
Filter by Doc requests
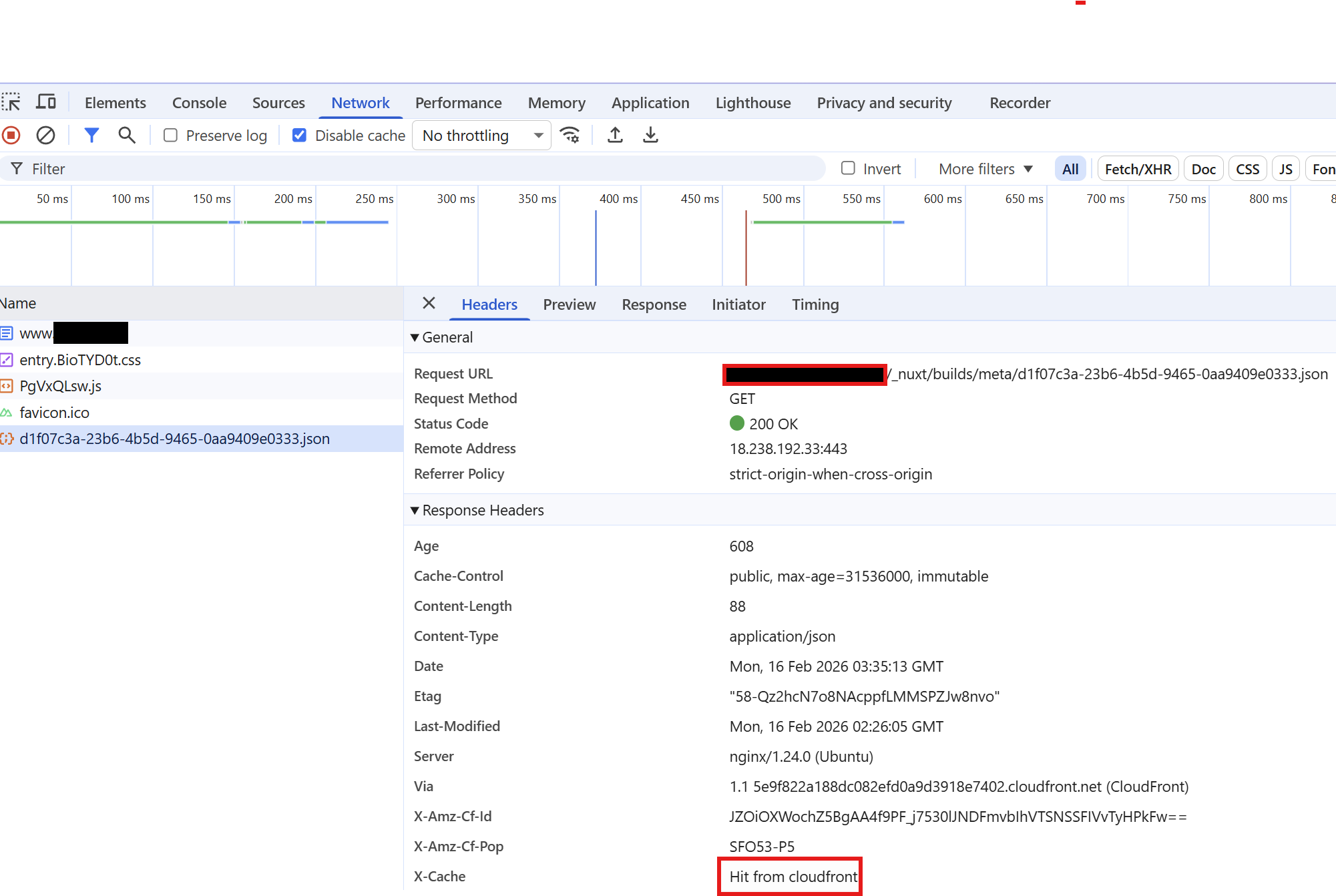tap(1203, 169)
